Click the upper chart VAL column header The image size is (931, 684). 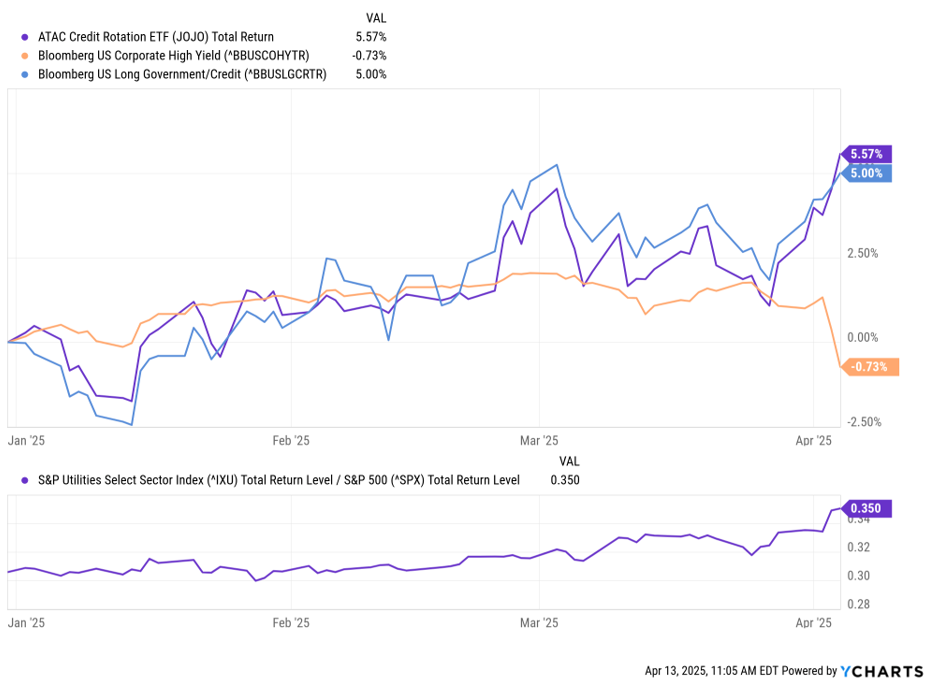[x=376, y=18]
